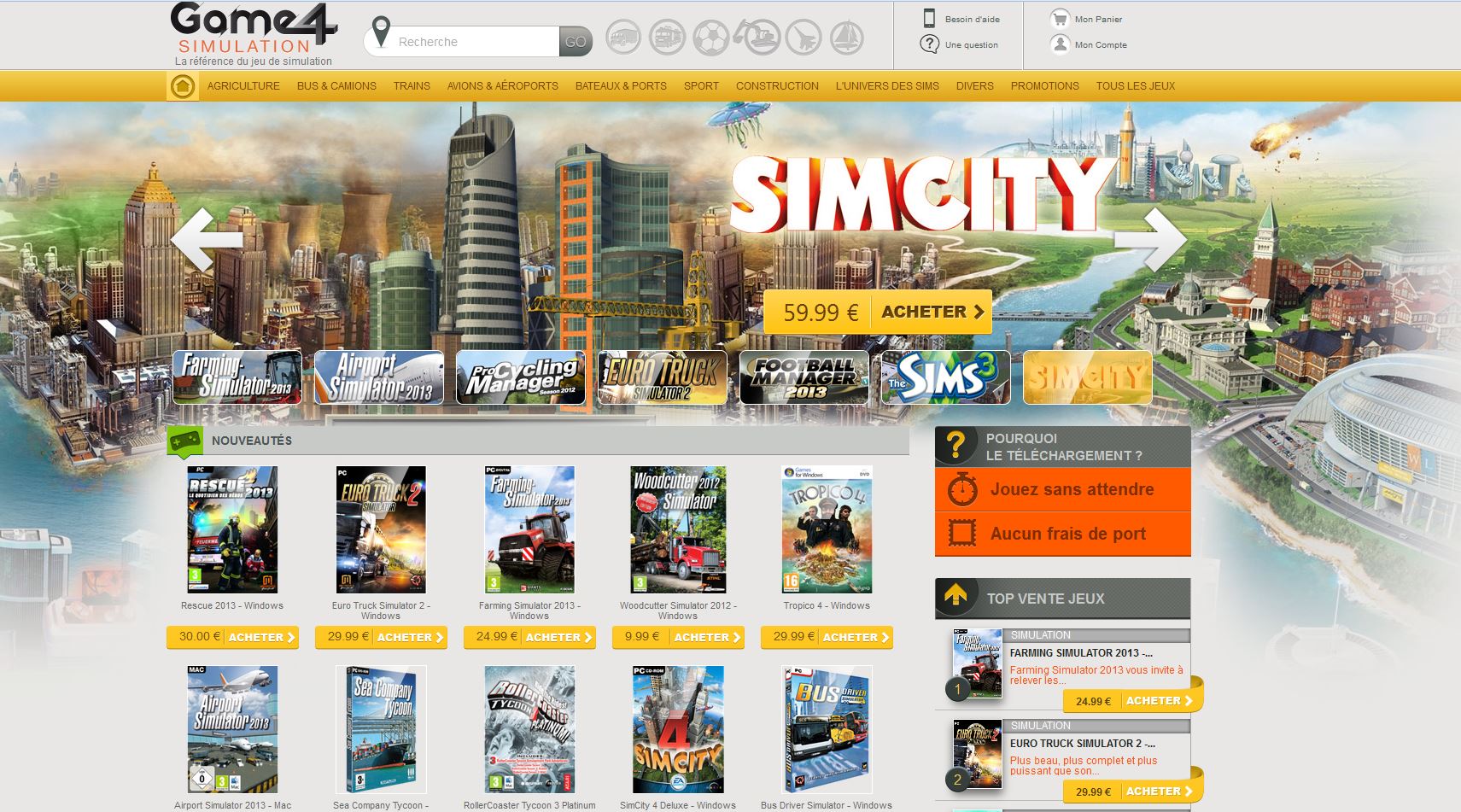Screen dimensions: 1461x812
Task: Click the yellow question mark Pourquoi icon
Action: click(x=956, y=445)
